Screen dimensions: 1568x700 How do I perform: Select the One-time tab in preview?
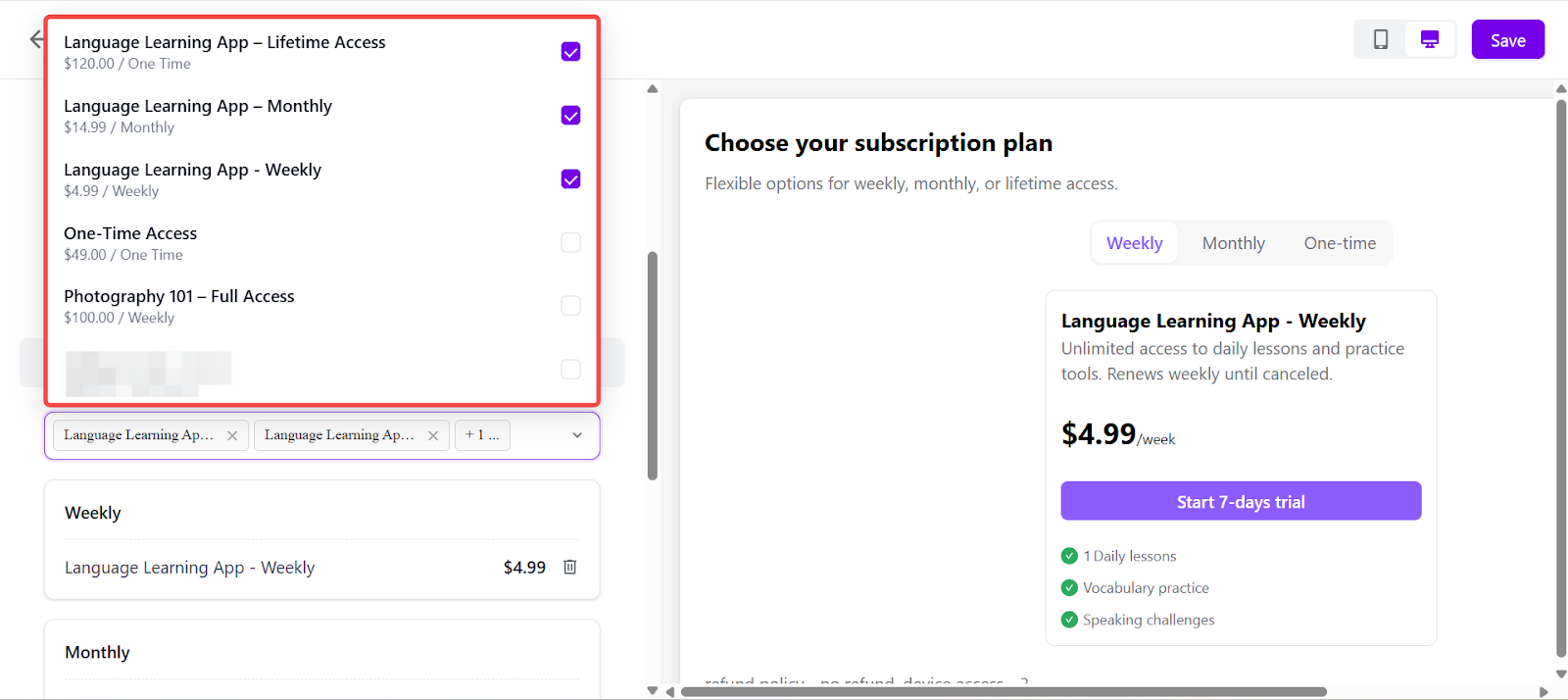(1340, 243)
